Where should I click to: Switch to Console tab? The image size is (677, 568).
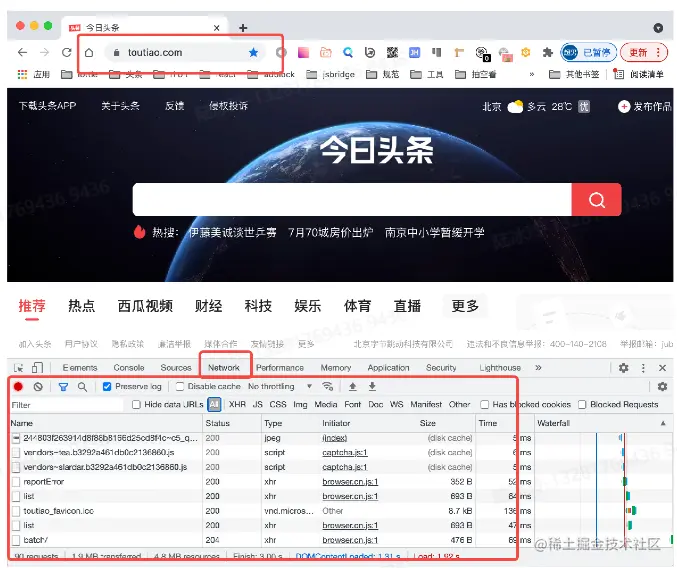[129, 368]
